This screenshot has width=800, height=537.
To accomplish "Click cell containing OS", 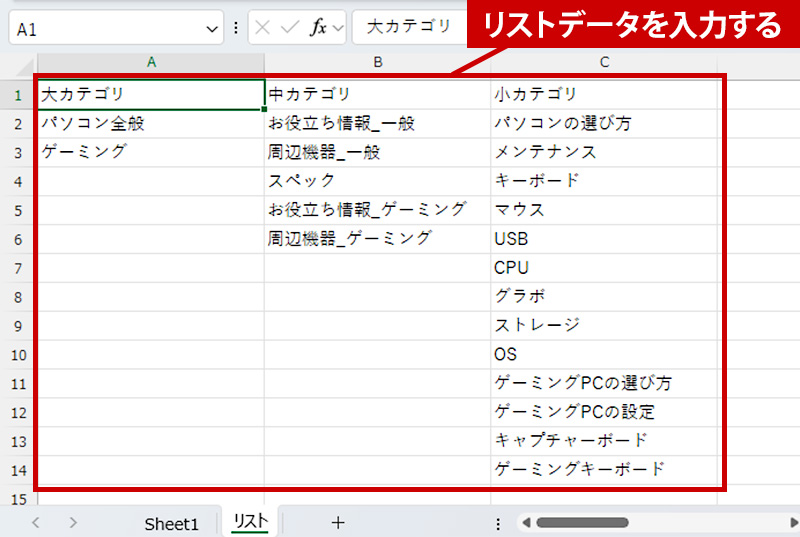I will 604,354.
